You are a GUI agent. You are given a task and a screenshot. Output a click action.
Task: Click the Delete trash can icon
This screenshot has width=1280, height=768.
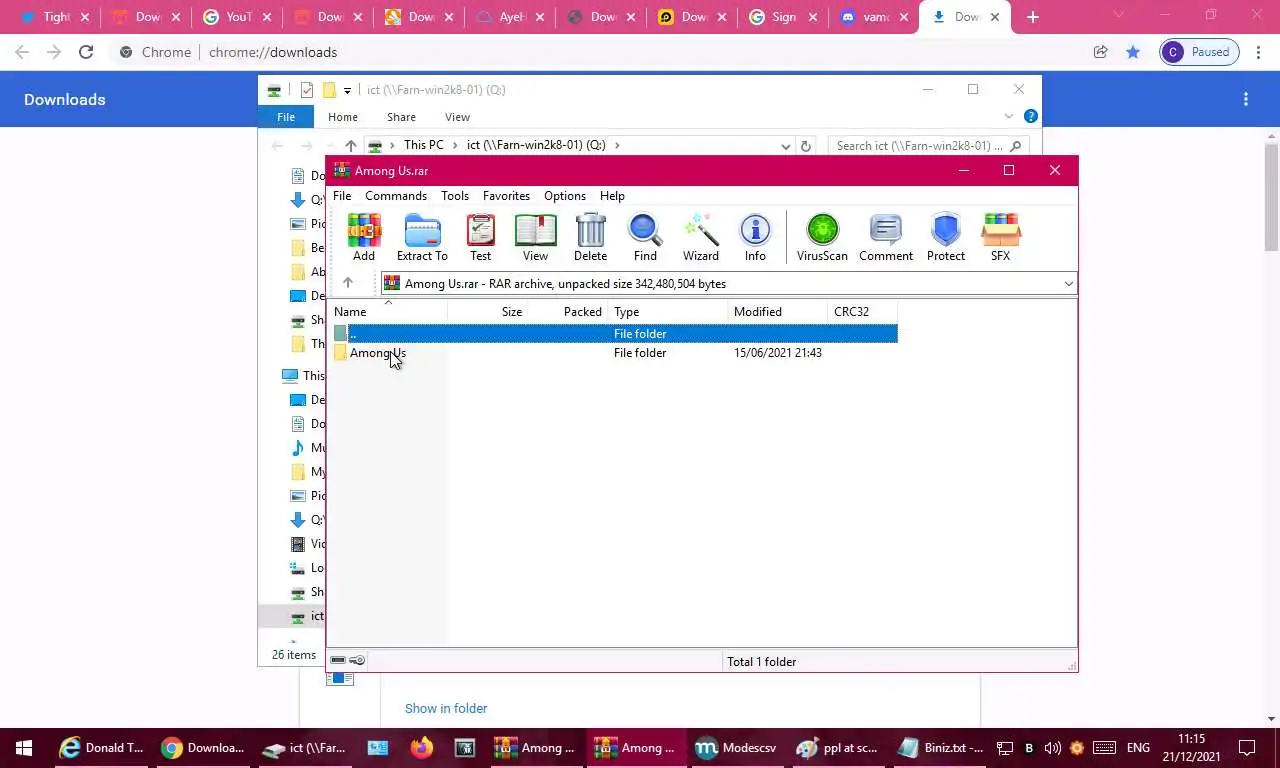590,237
